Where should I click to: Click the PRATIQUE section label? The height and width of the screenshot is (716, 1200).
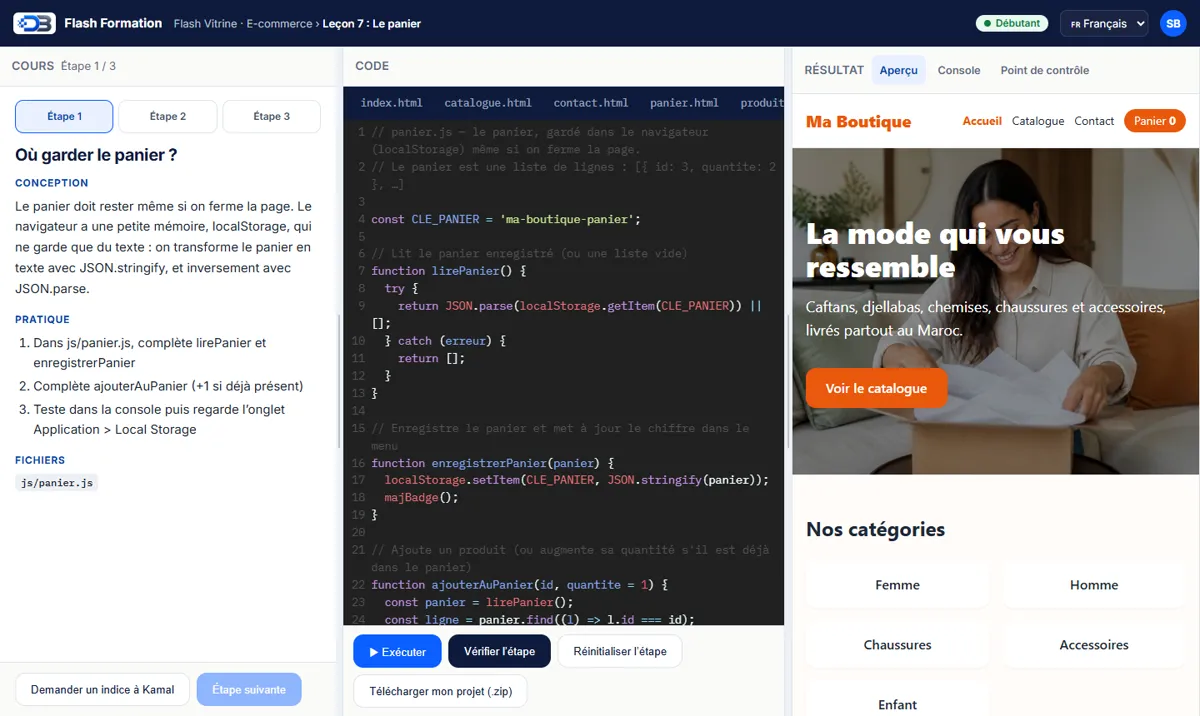point(42,320)
